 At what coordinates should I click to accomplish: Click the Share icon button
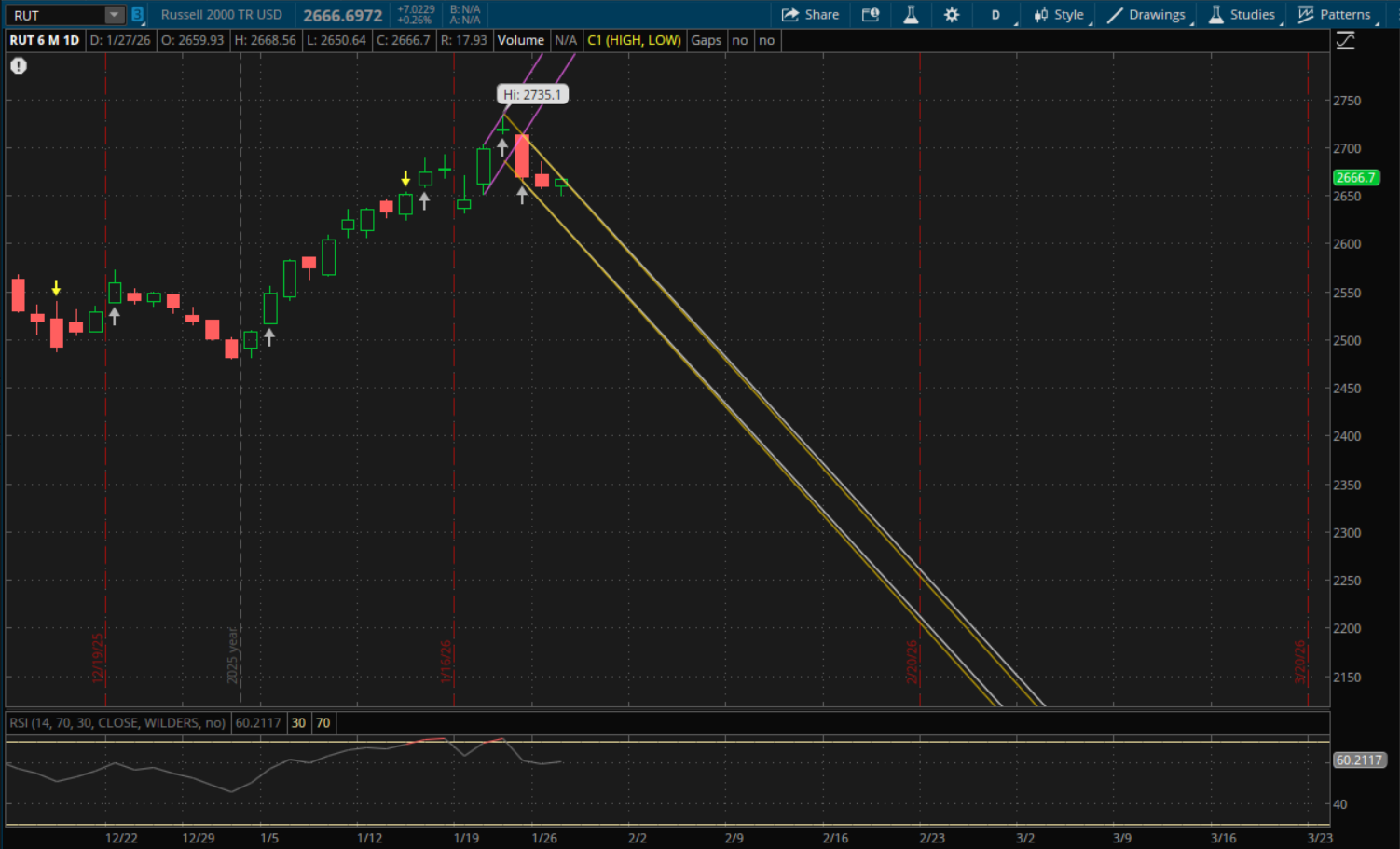(x=790, y=15)
